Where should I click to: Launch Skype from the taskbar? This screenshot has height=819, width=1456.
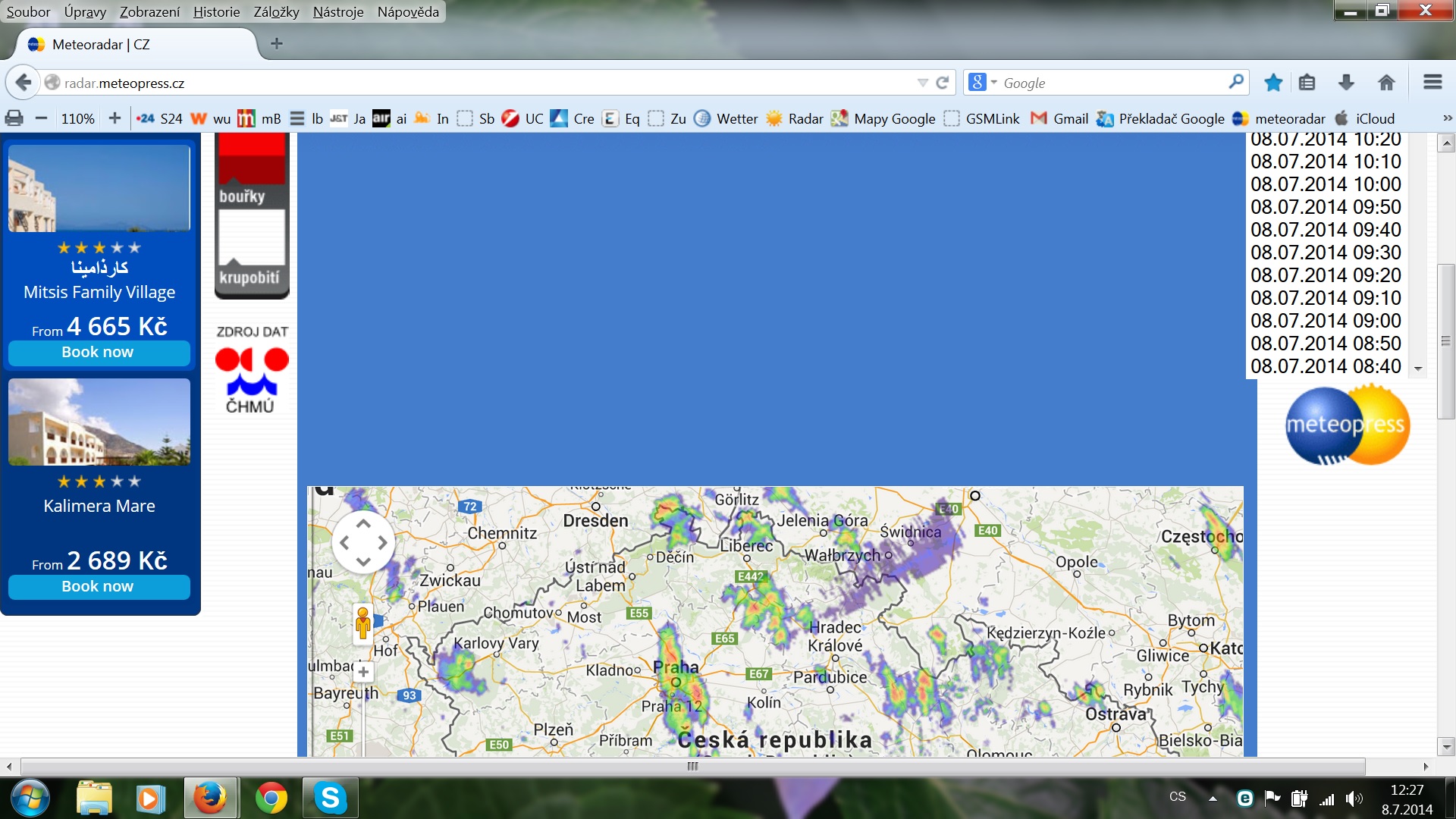pos(331,798)
